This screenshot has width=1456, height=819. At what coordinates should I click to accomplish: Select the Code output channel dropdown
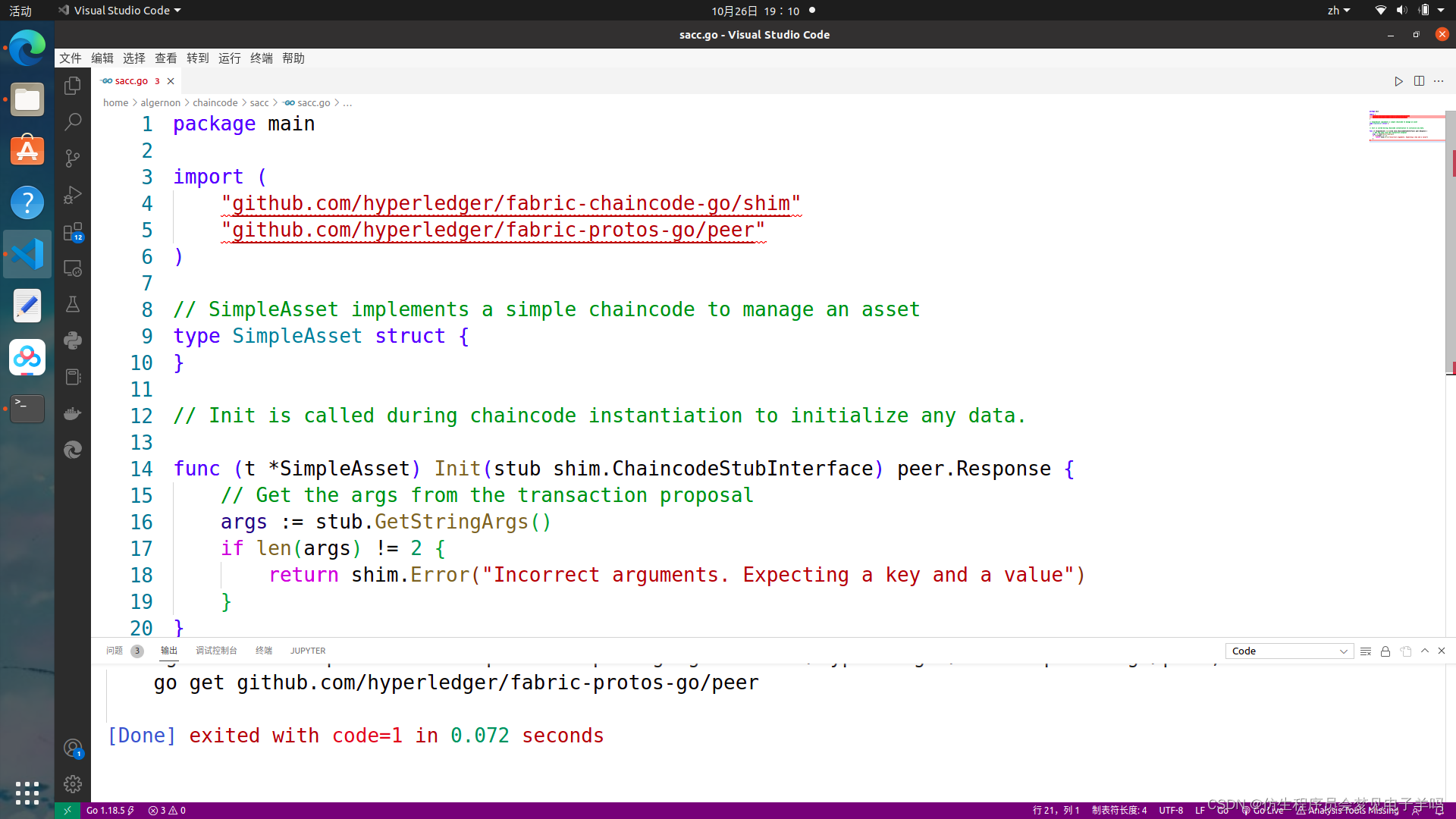1289,651
